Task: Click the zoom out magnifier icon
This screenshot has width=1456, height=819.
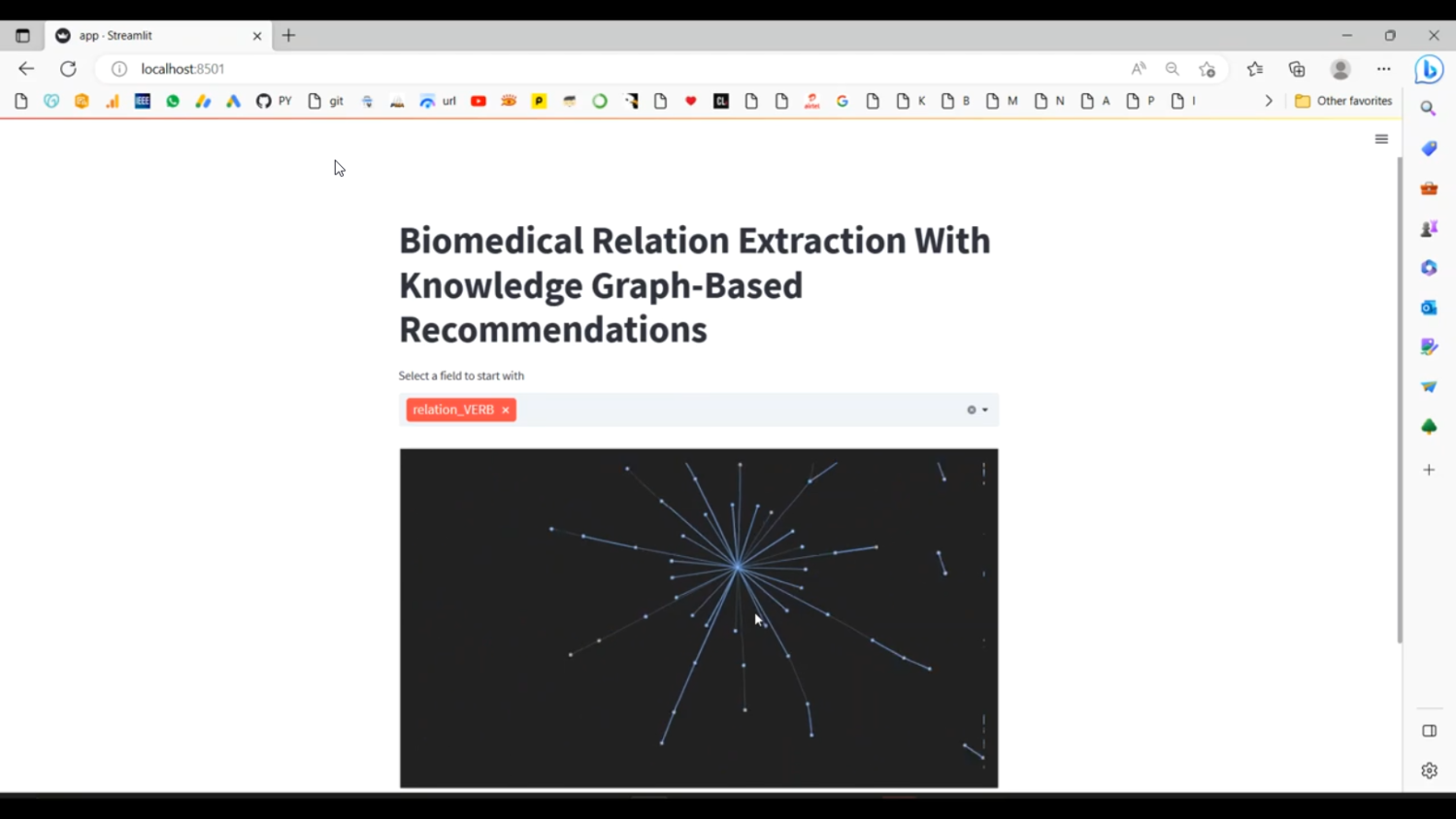Action: [1173, 69]
